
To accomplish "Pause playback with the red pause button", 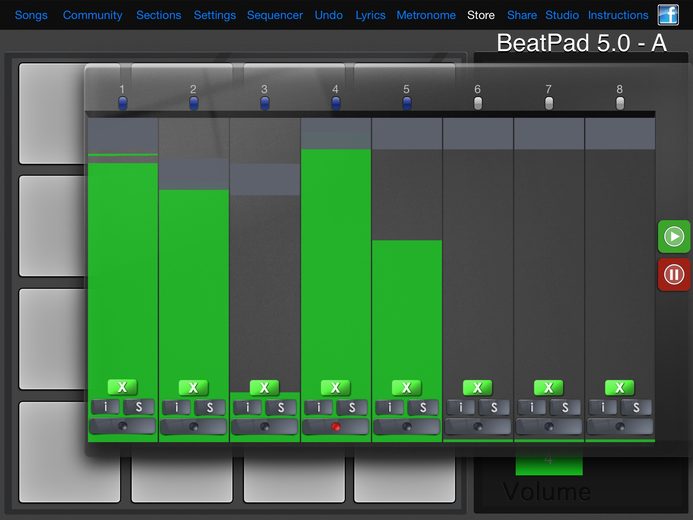I will pos(674,274).
